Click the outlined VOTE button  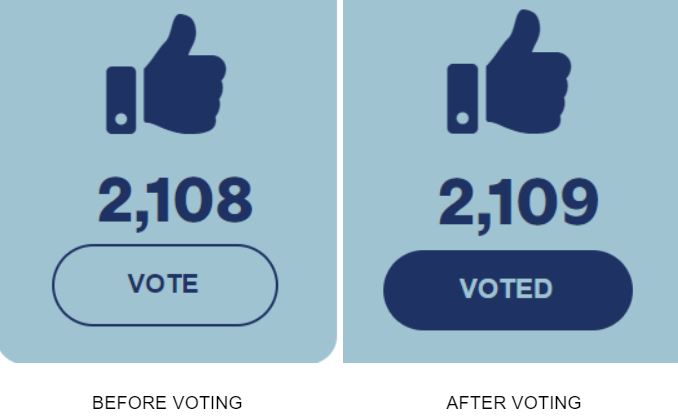[165, 285]
